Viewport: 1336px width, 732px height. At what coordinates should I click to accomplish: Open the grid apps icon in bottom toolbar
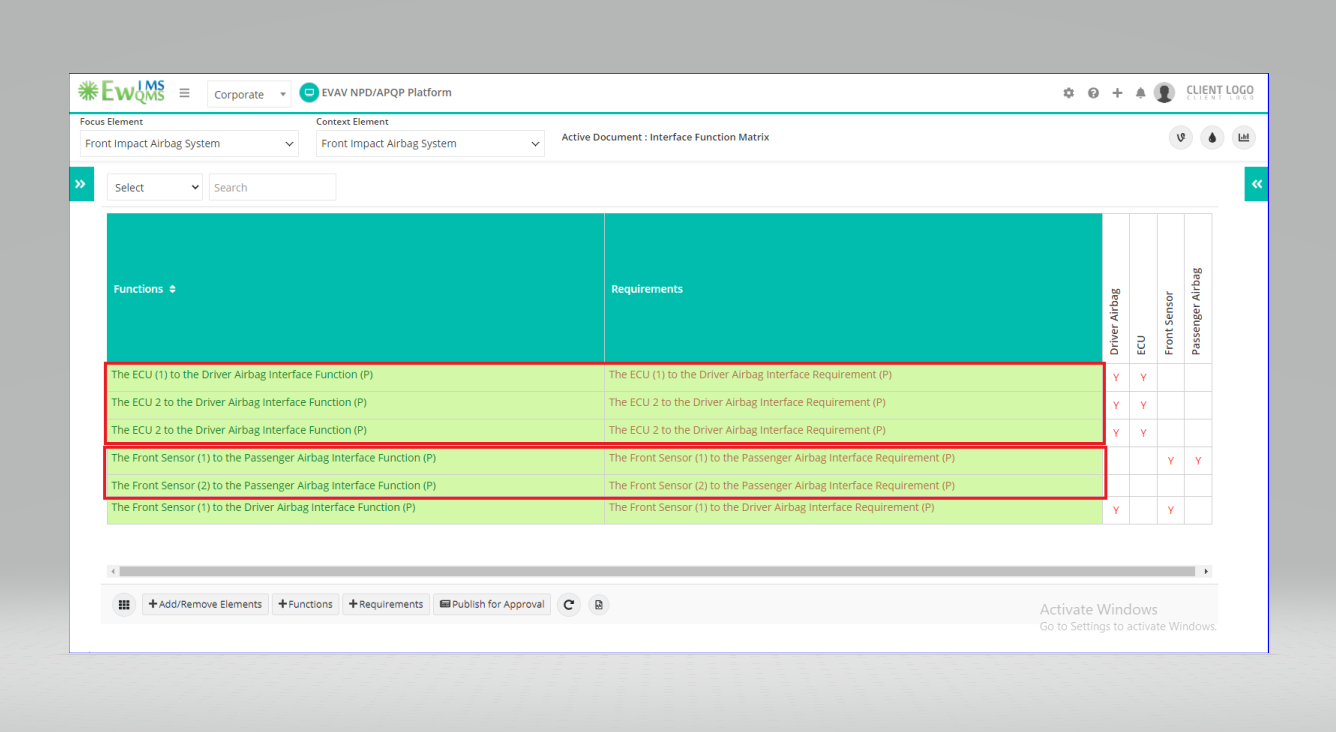(x=124, y=604)
